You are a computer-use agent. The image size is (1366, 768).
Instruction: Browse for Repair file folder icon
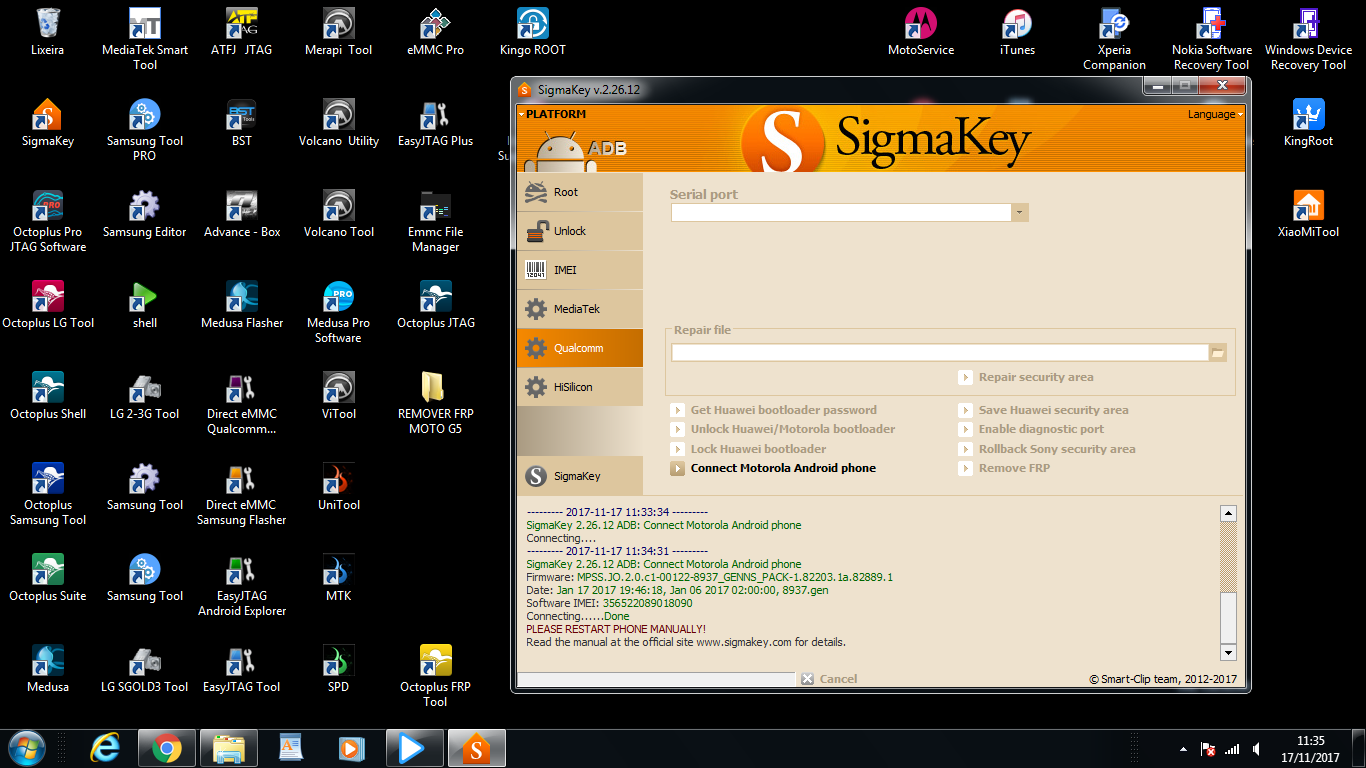coord(1217,352)
